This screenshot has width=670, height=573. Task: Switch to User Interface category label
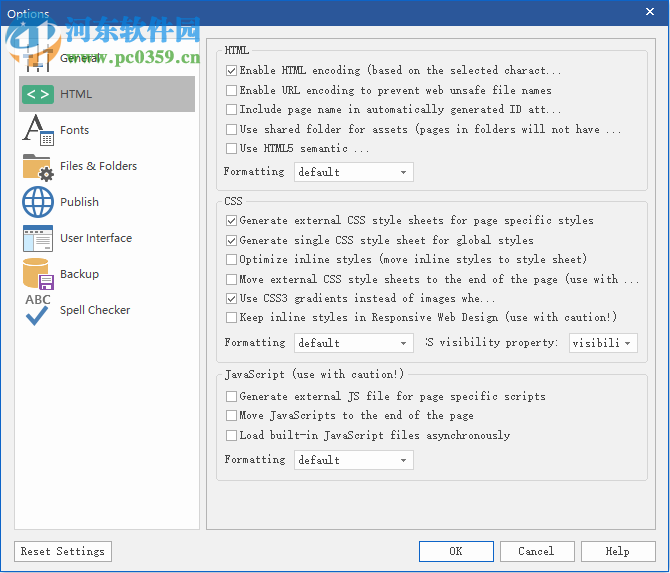click(96, 238)
